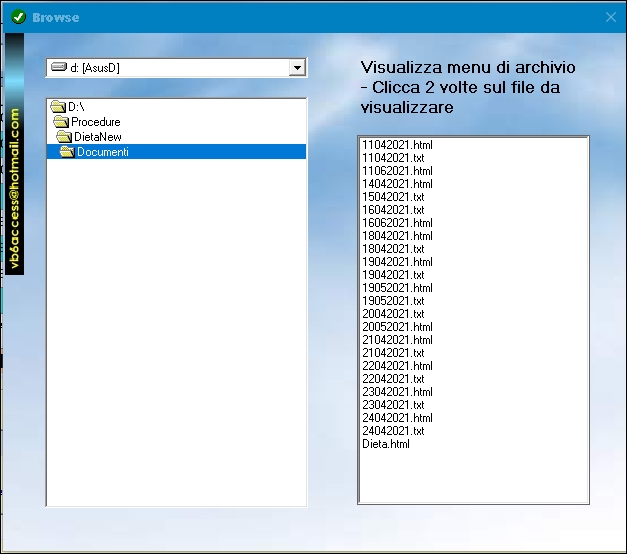
Task: Select file 19052021.html
Action: (x=397, y=288)
